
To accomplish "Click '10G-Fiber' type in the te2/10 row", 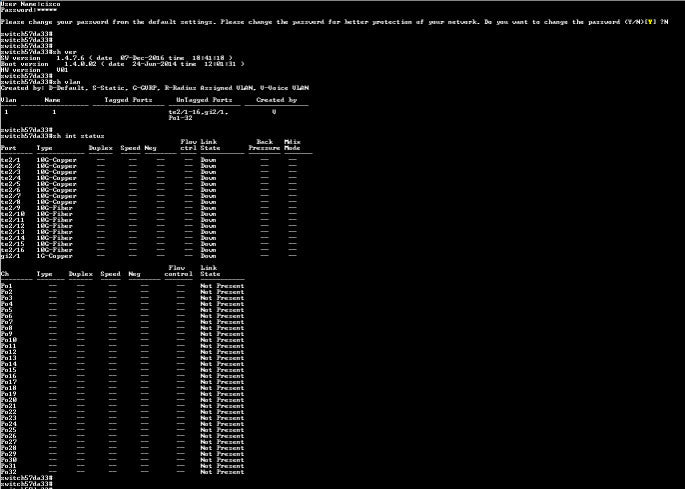I will coord(55,214).
